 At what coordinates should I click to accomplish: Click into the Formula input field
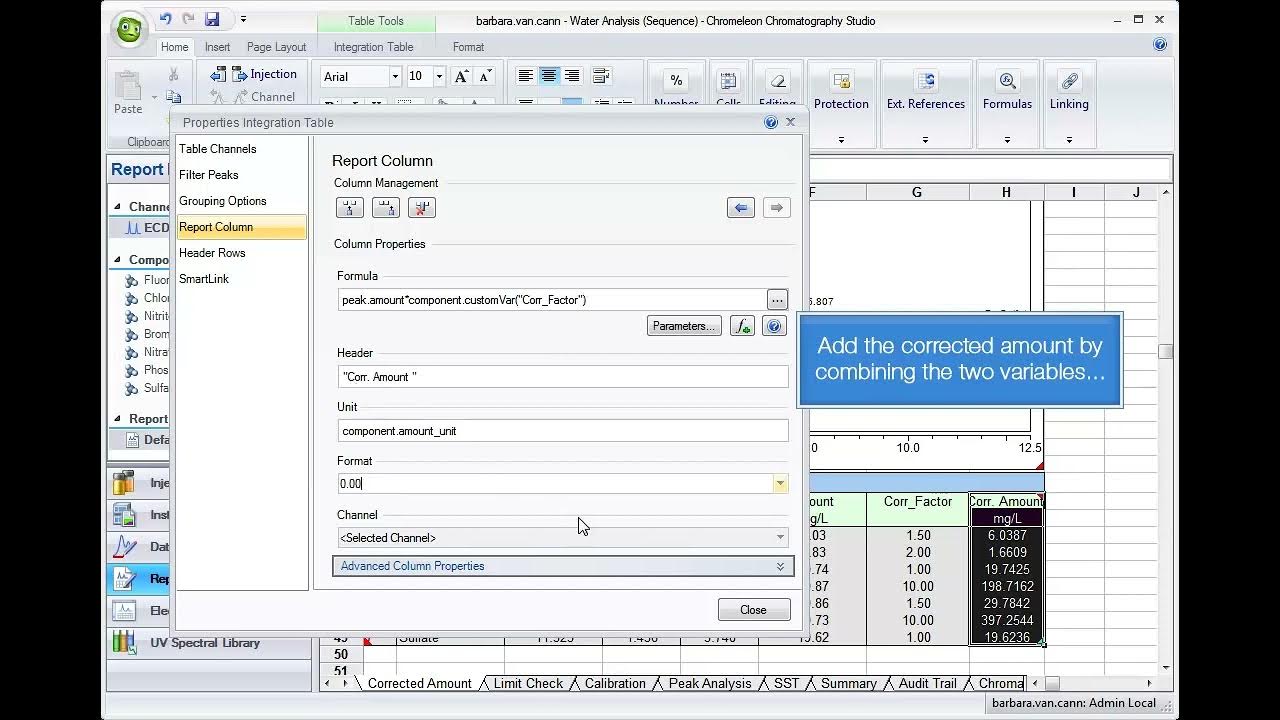552,300
